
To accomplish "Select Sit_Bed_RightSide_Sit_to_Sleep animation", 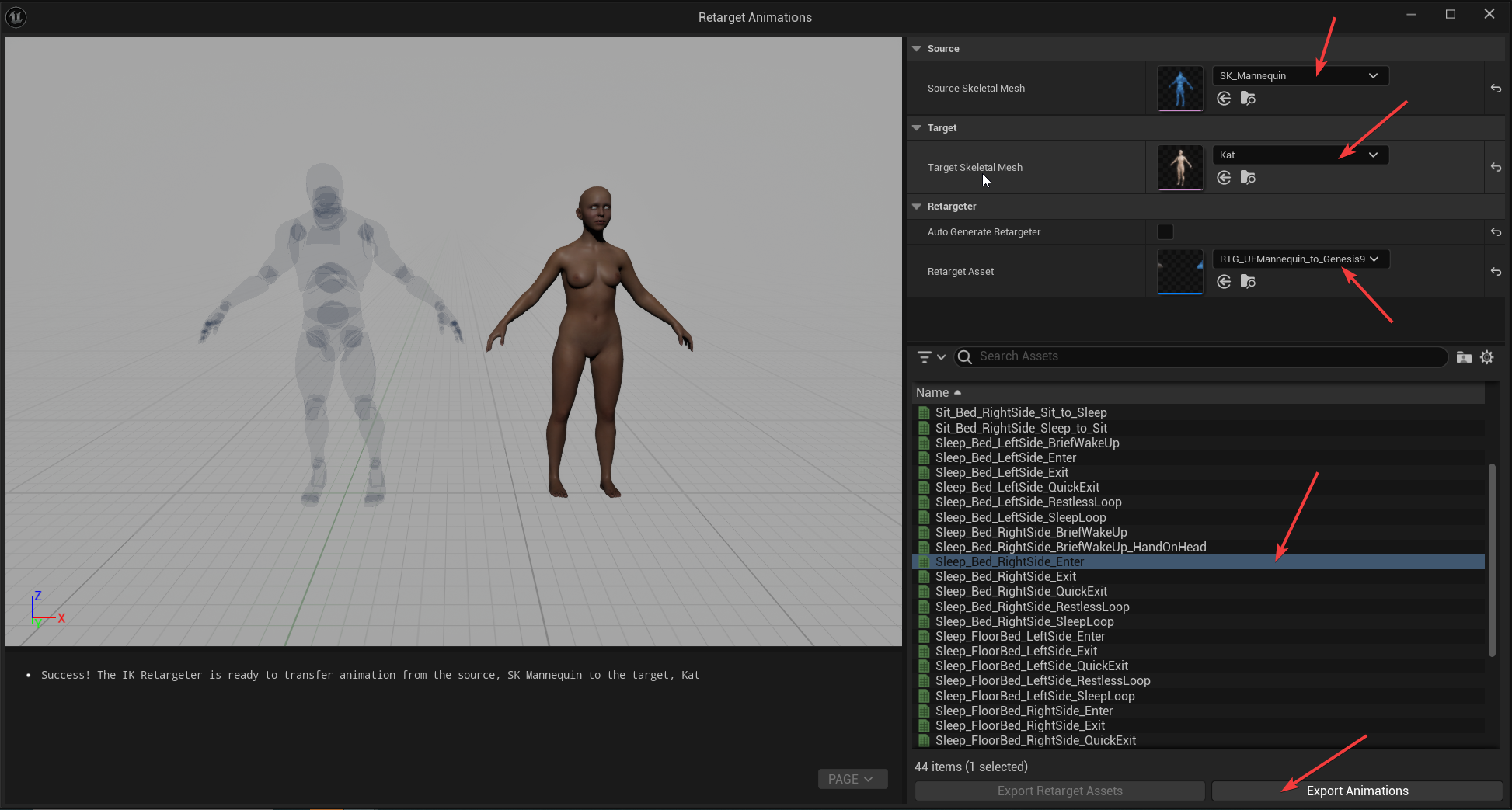I will [1198, 413].
